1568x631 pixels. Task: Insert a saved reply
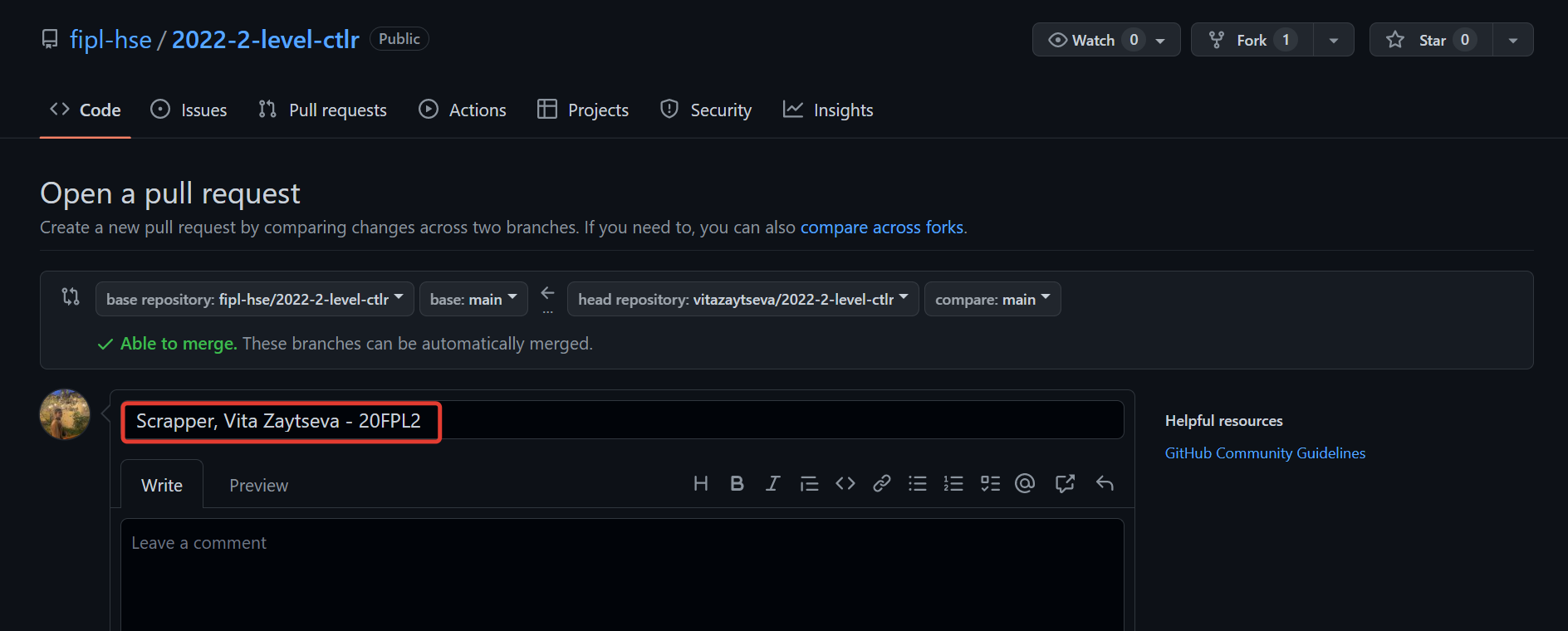tap(1105, 483)
